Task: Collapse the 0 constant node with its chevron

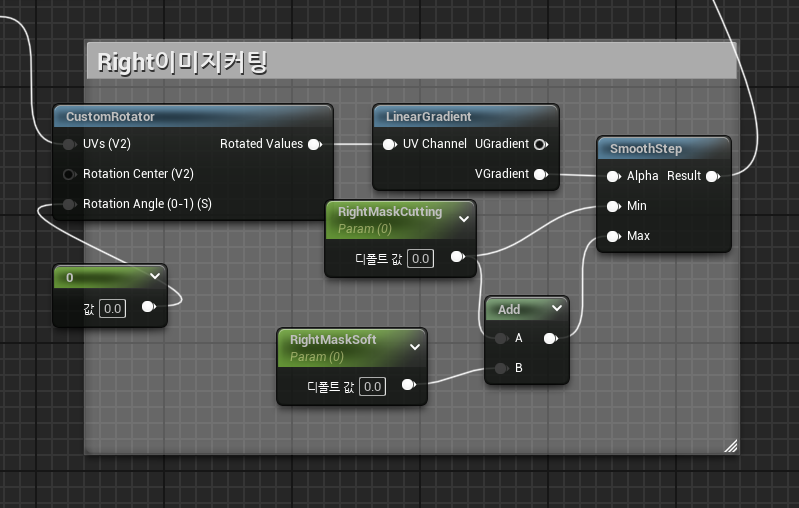Action: coord(155,276)
